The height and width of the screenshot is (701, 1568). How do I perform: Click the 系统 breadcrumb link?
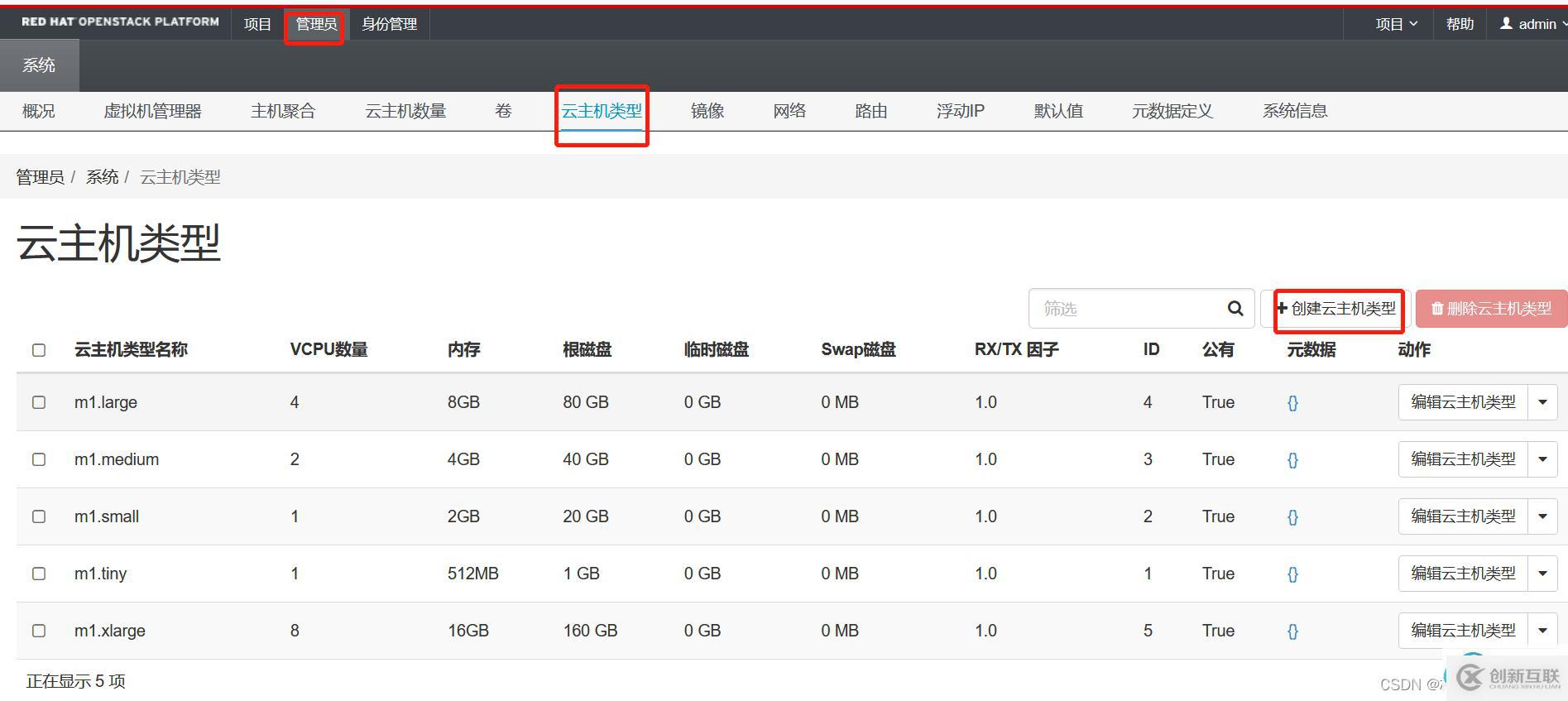click(102, 177)
